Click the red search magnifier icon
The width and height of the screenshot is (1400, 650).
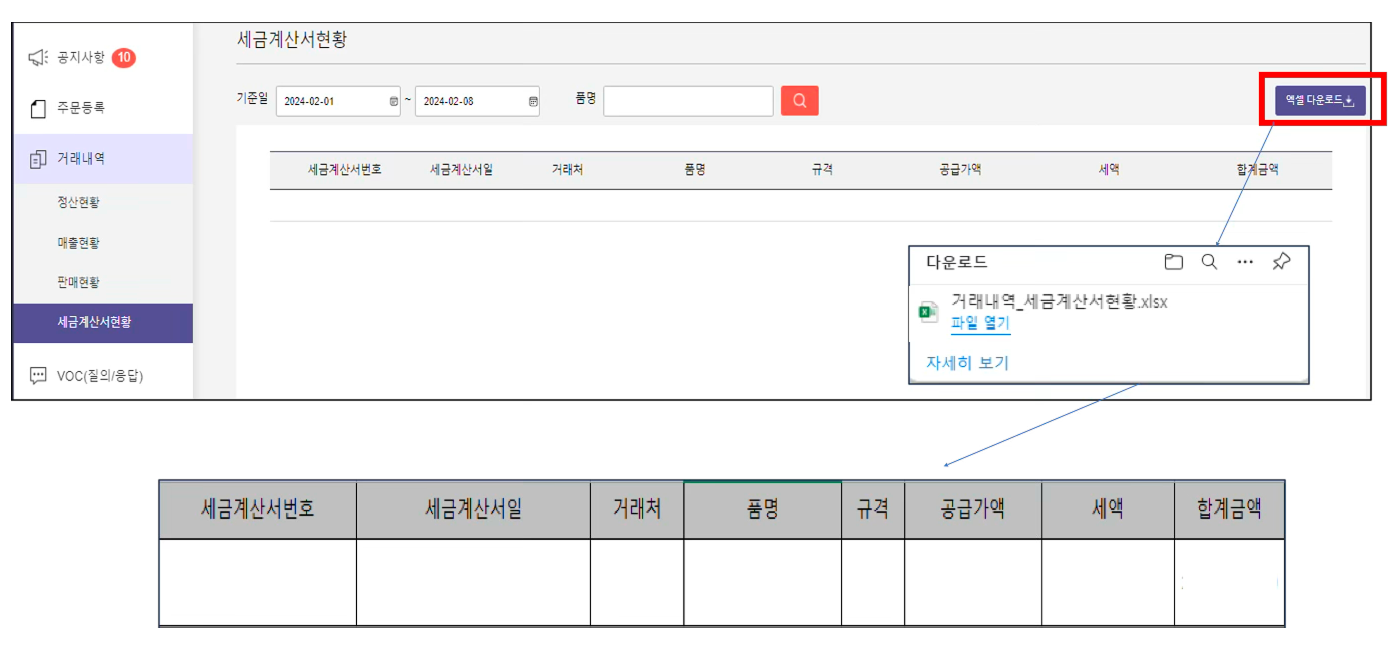pos(799,100)
